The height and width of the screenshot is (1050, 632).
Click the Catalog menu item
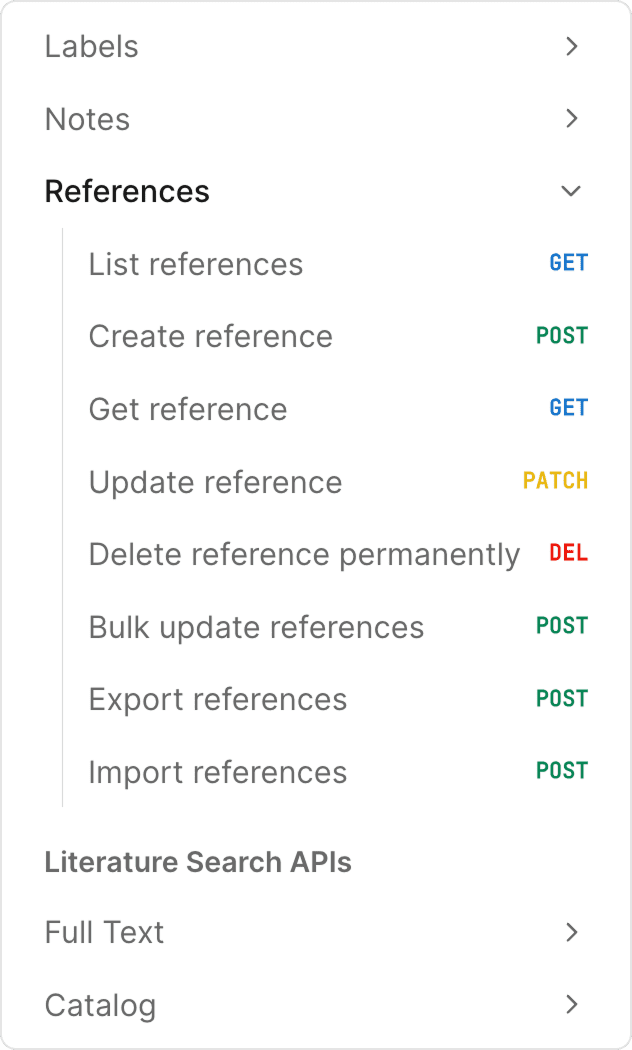coord(101,1005)
